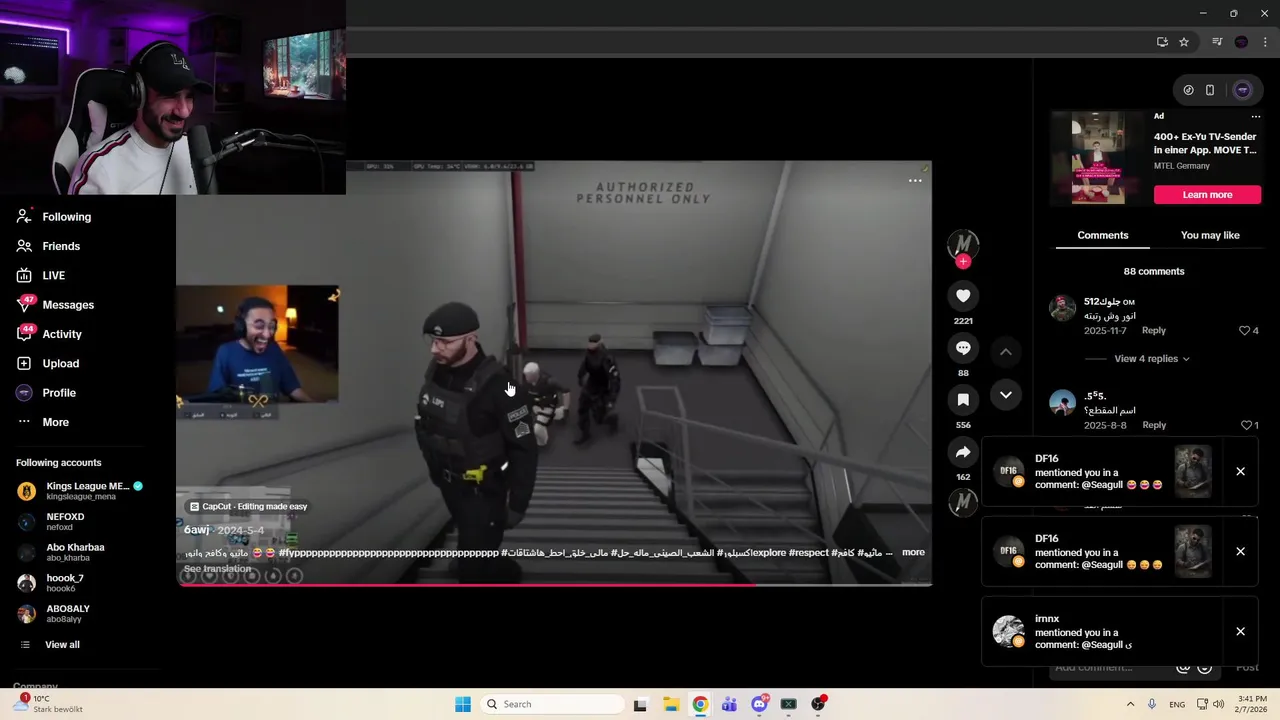The image size is (1280, 720).
Task: View all following accounts
Action: [x=50, y=645]
